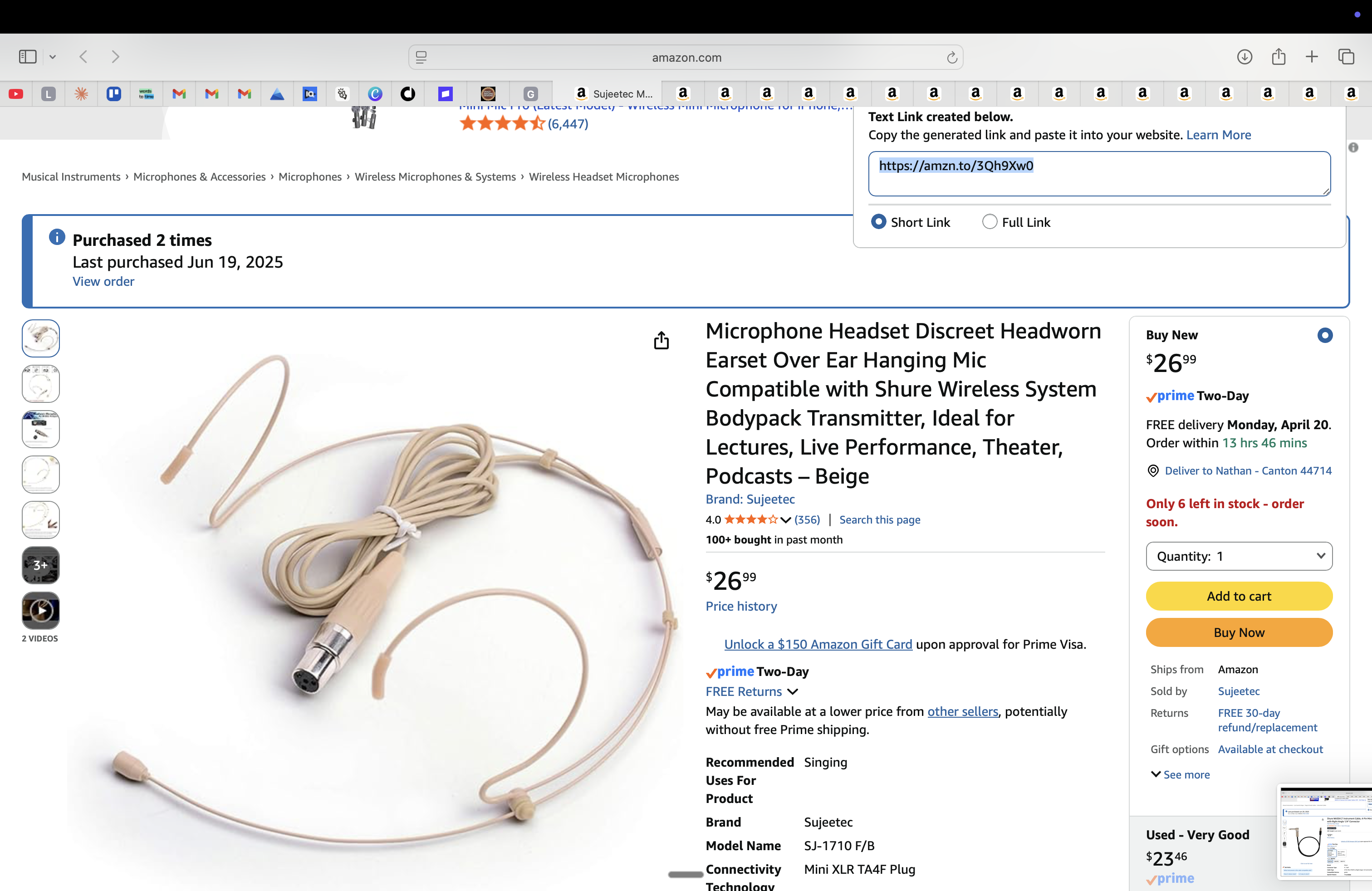Viewport: 1372px width, 891px height.
Task: Go forward to the next page
Action: coord(115,56)
